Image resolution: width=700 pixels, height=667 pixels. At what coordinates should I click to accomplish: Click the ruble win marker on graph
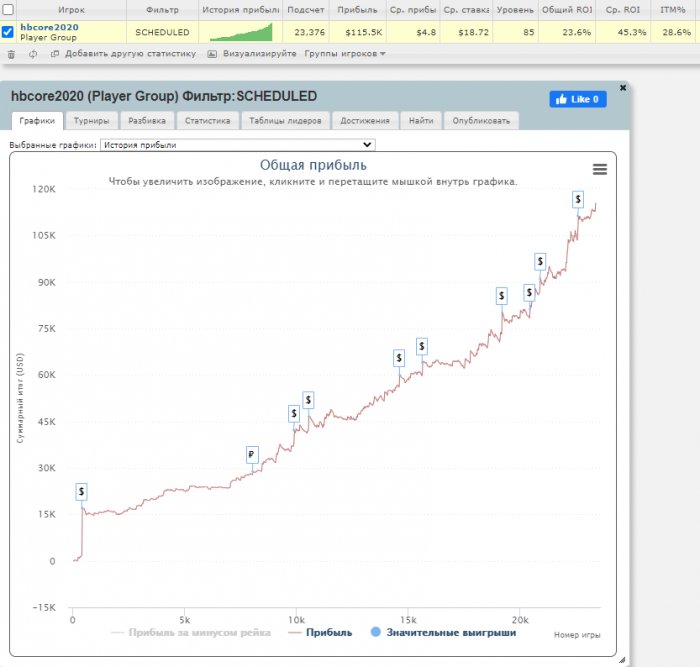click(252, 455)
